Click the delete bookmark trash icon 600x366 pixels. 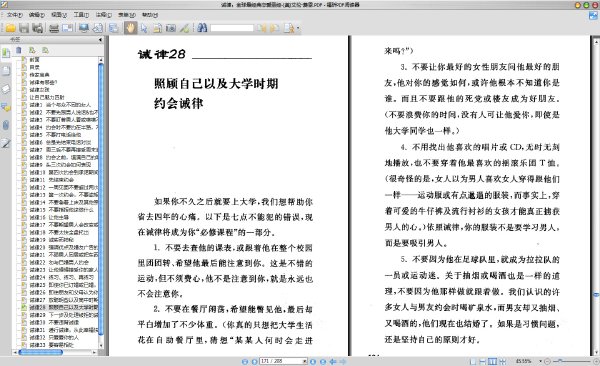[x=19, y=50]
